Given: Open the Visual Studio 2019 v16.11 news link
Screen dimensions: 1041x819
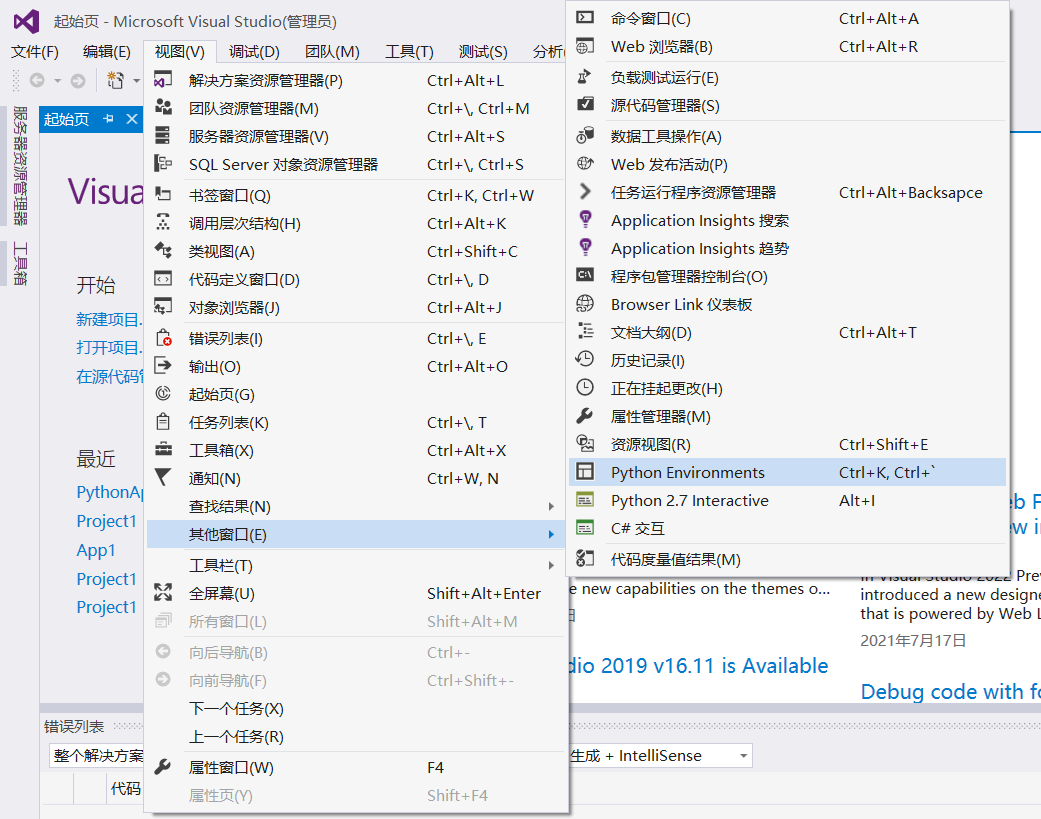Looking at the screenshot, I should 698,665.
